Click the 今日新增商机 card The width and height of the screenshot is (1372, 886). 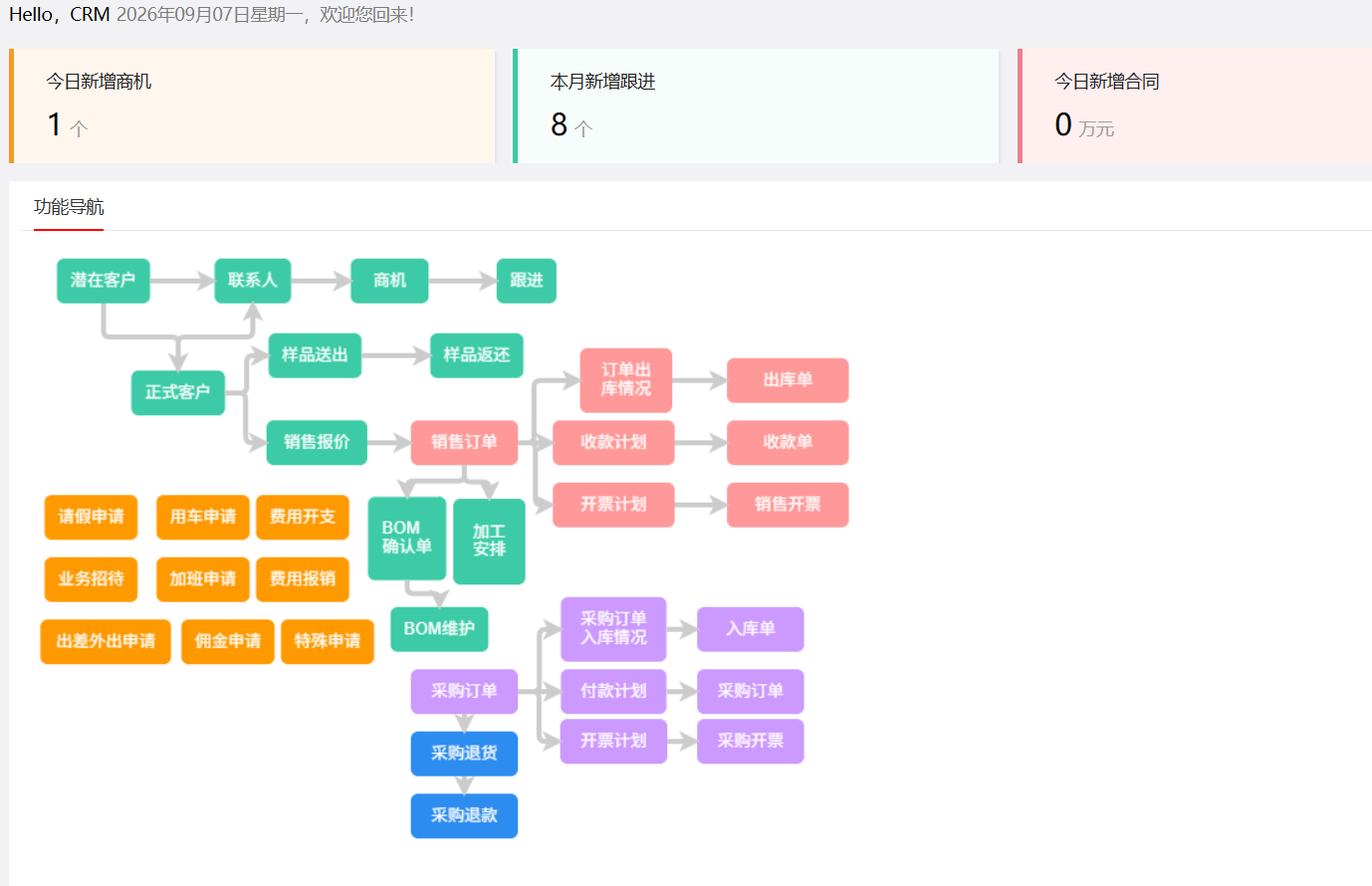tap(252, 106)
